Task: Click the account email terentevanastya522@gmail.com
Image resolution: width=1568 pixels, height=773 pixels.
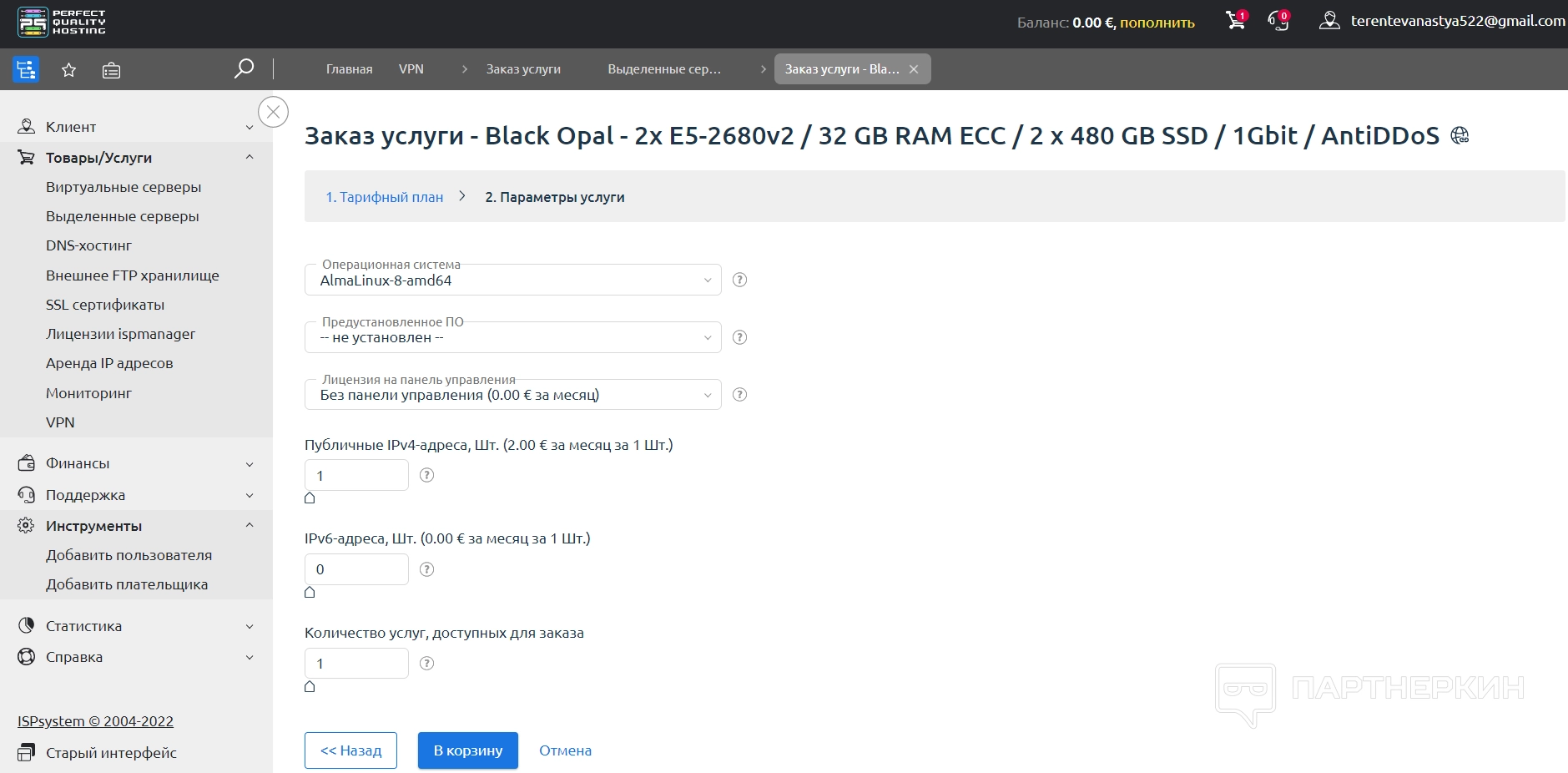Action: coord(1458,21)
